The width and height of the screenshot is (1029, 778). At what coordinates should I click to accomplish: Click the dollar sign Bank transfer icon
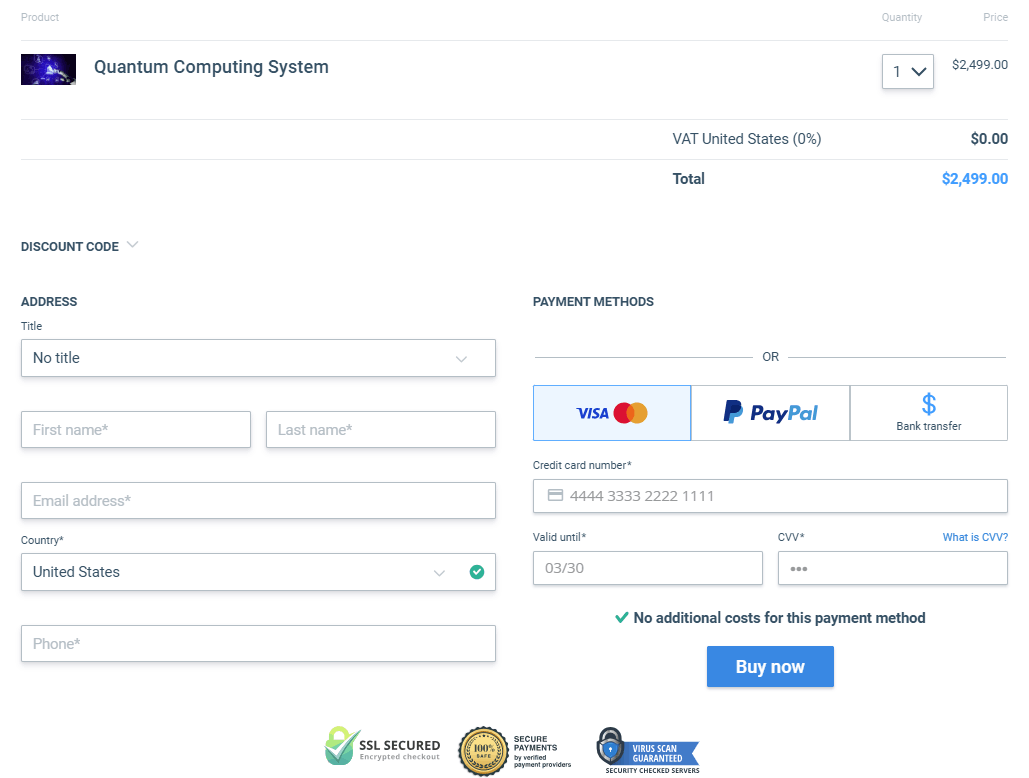pyautogui.click(x=928, y=403)
